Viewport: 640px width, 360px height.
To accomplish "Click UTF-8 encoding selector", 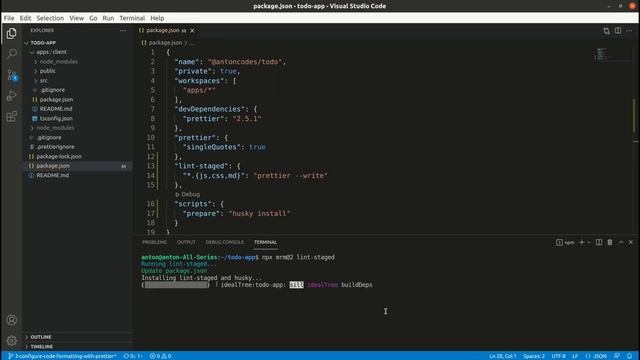I will (558, 356).
